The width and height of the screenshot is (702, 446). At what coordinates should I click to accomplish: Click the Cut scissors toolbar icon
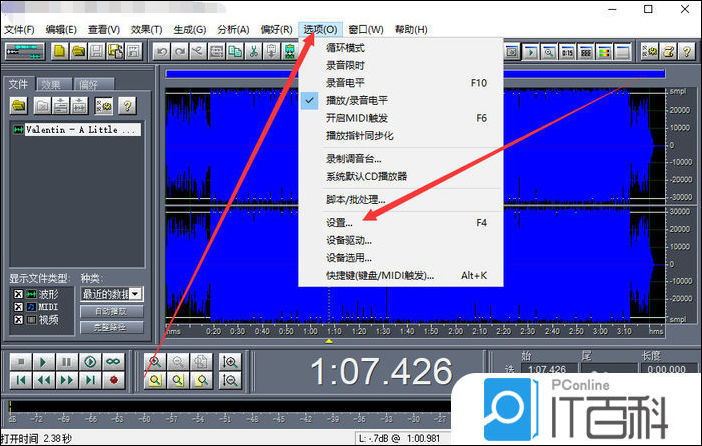coord(253,51)
